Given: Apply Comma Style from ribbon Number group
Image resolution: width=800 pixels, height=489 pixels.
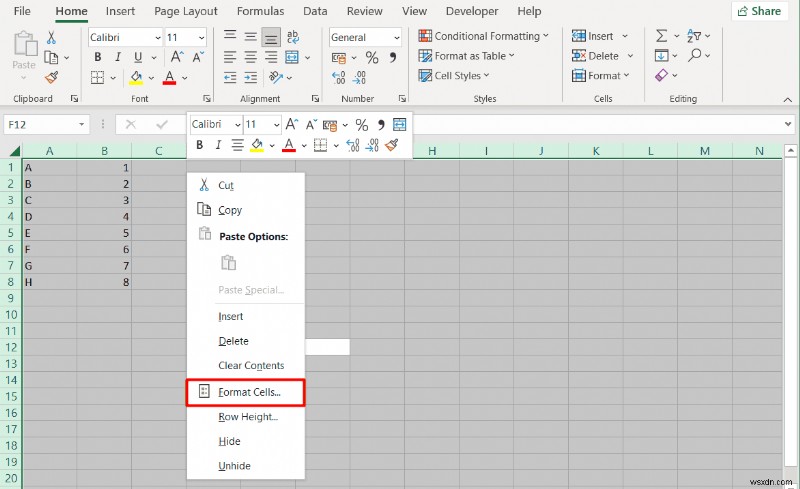Looking at the screenshot, I should 393,57.
